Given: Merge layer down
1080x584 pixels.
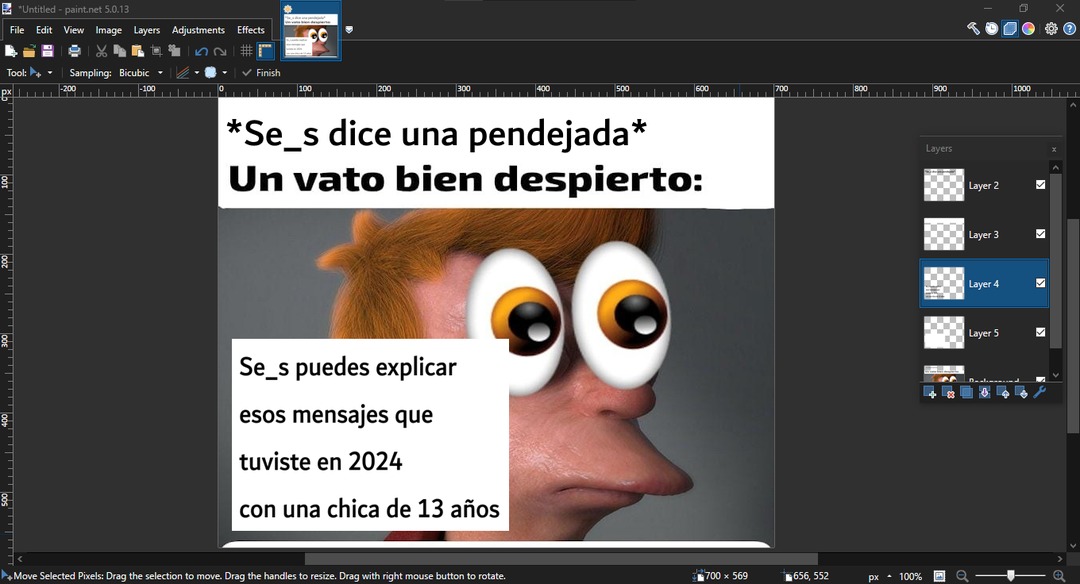Looking at the screenshot, I should (985, 393).
